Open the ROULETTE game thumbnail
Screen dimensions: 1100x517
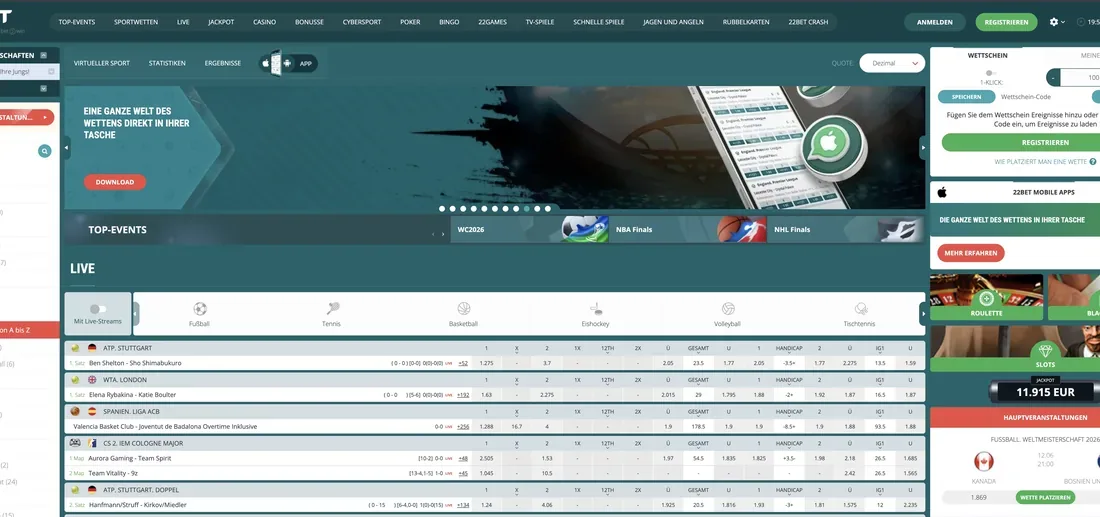(986, 297)
